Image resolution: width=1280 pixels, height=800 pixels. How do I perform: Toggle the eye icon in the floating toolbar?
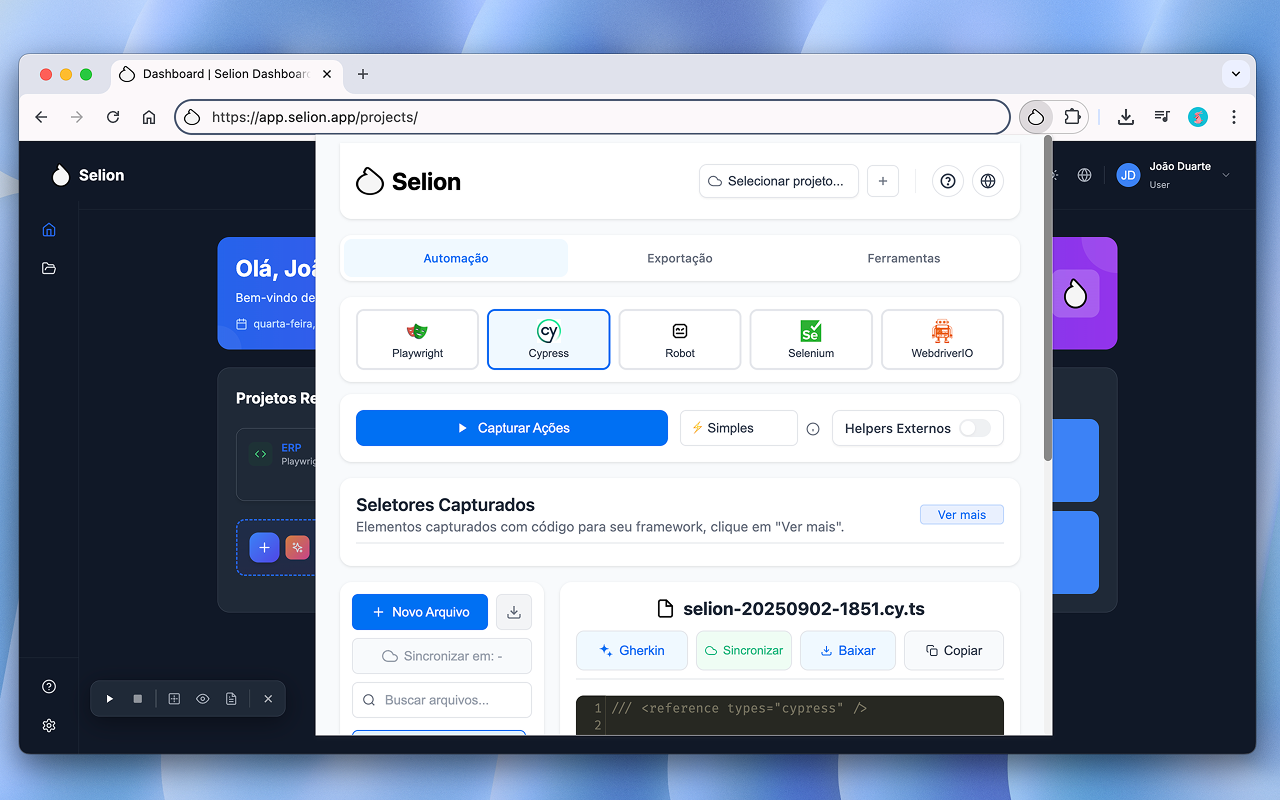click(x=203, y=698)
